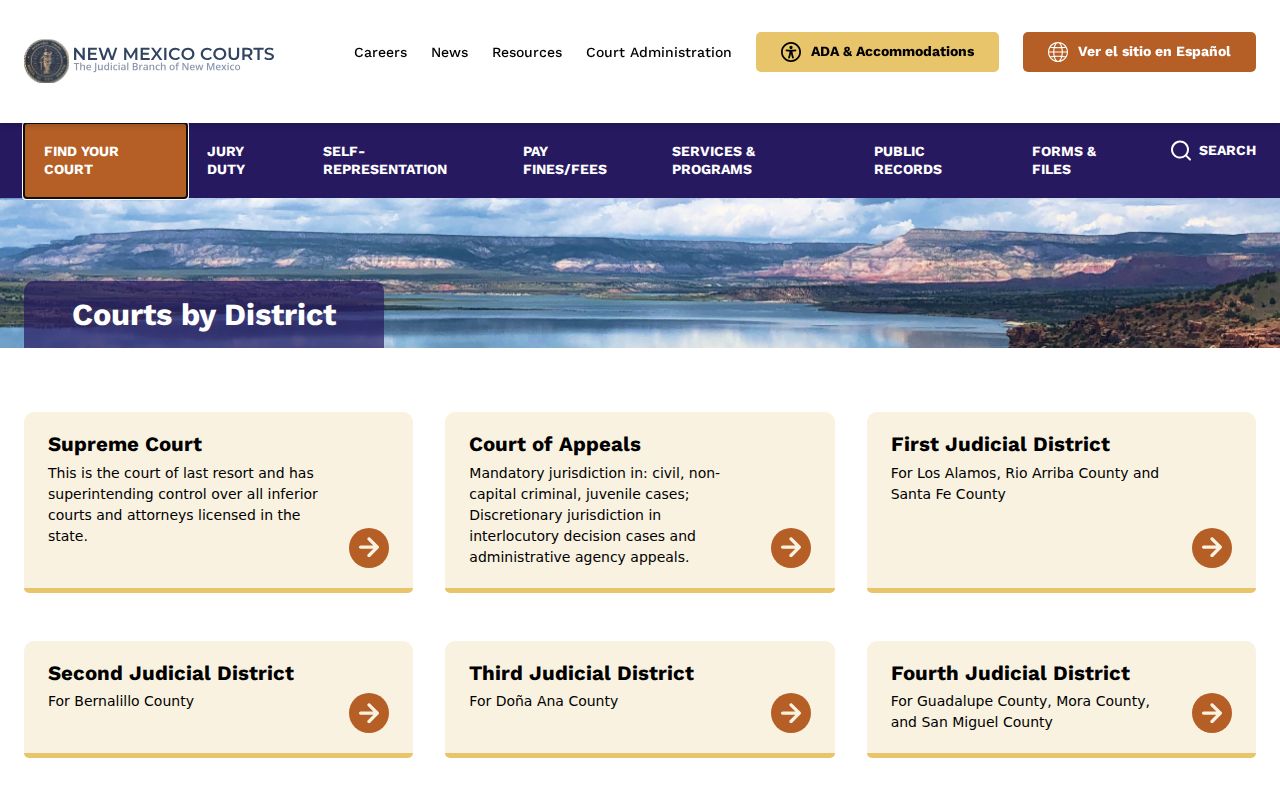1280x800 pixels.
Task: Open the Jury Duty menu
Action: (226, 161)
